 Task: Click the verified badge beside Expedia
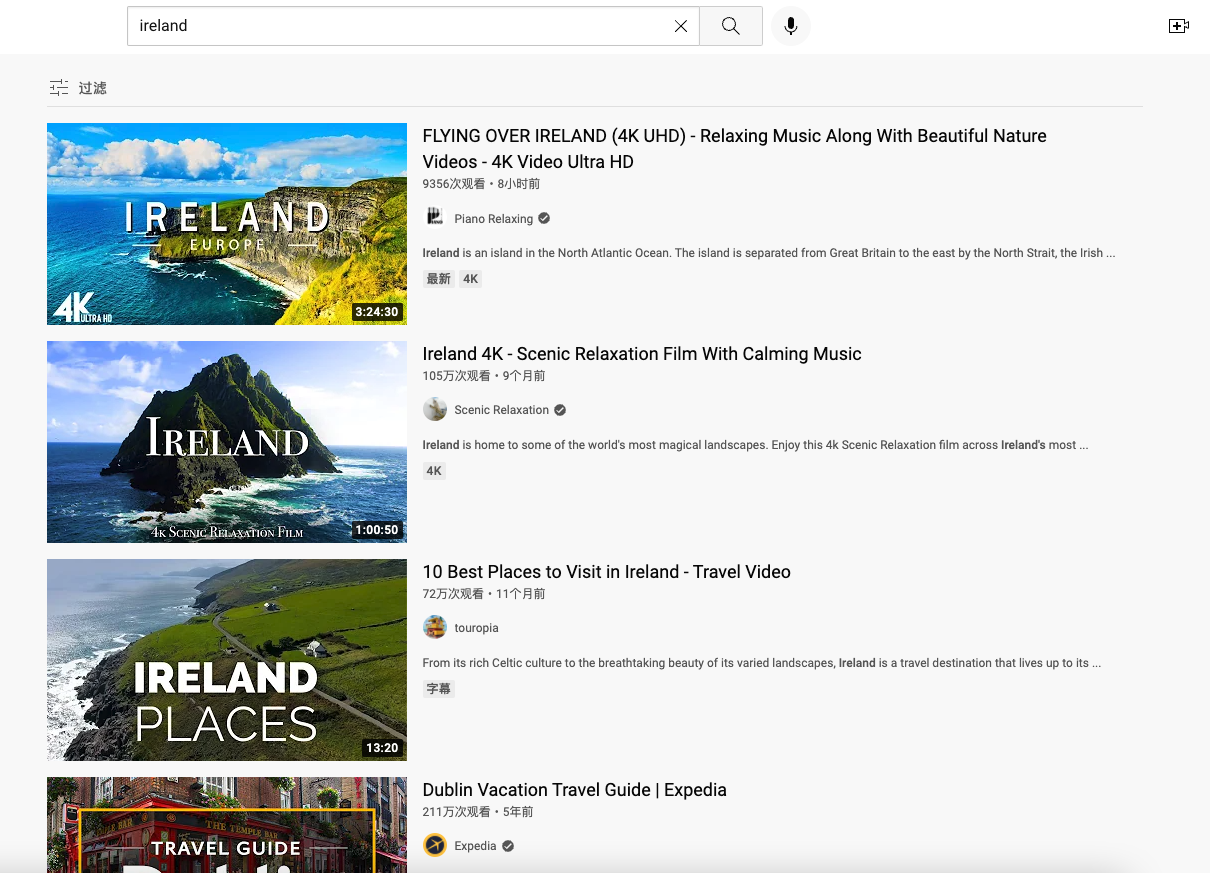coord(508,846)
